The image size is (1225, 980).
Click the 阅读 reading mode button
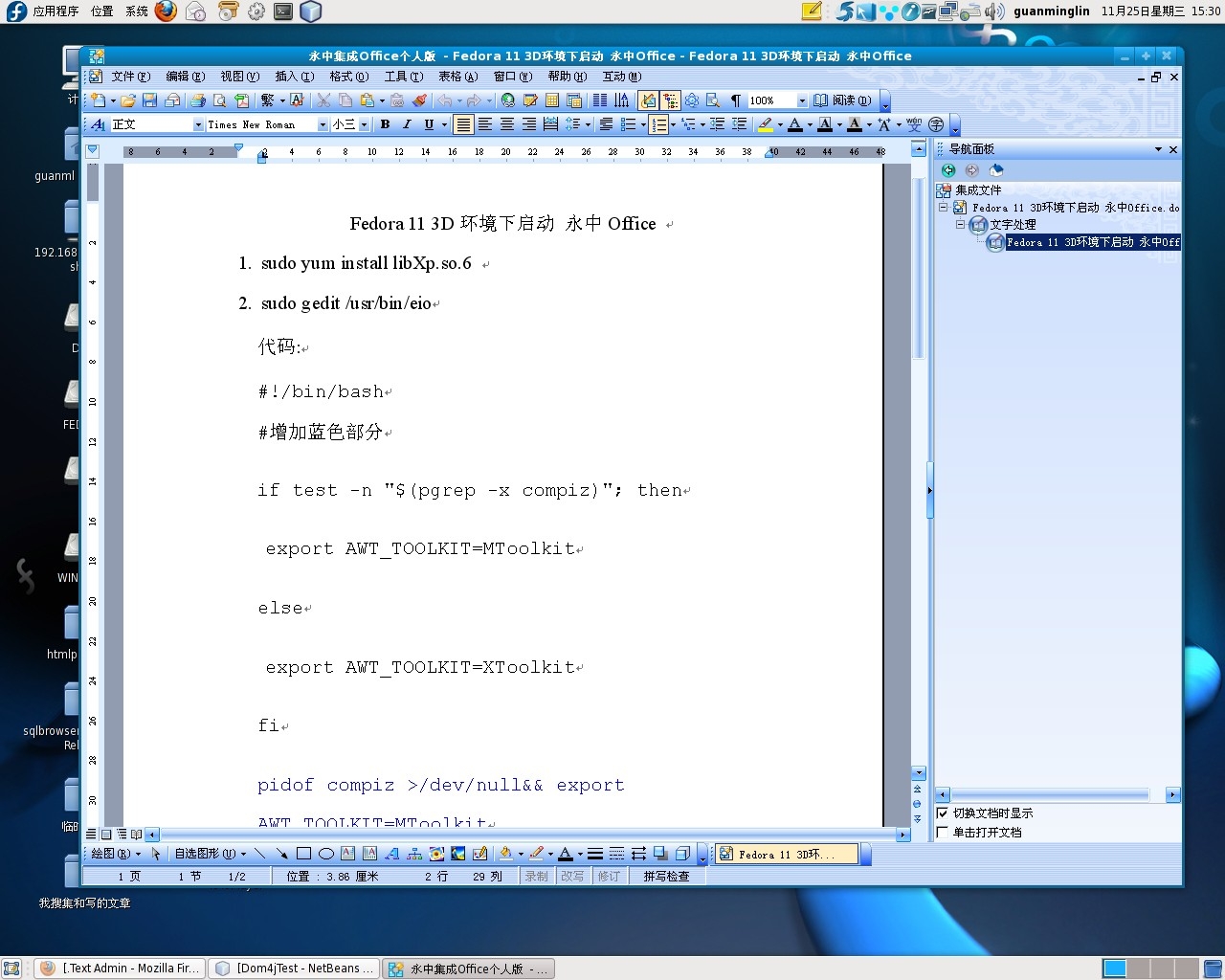(x=842, y=100)
